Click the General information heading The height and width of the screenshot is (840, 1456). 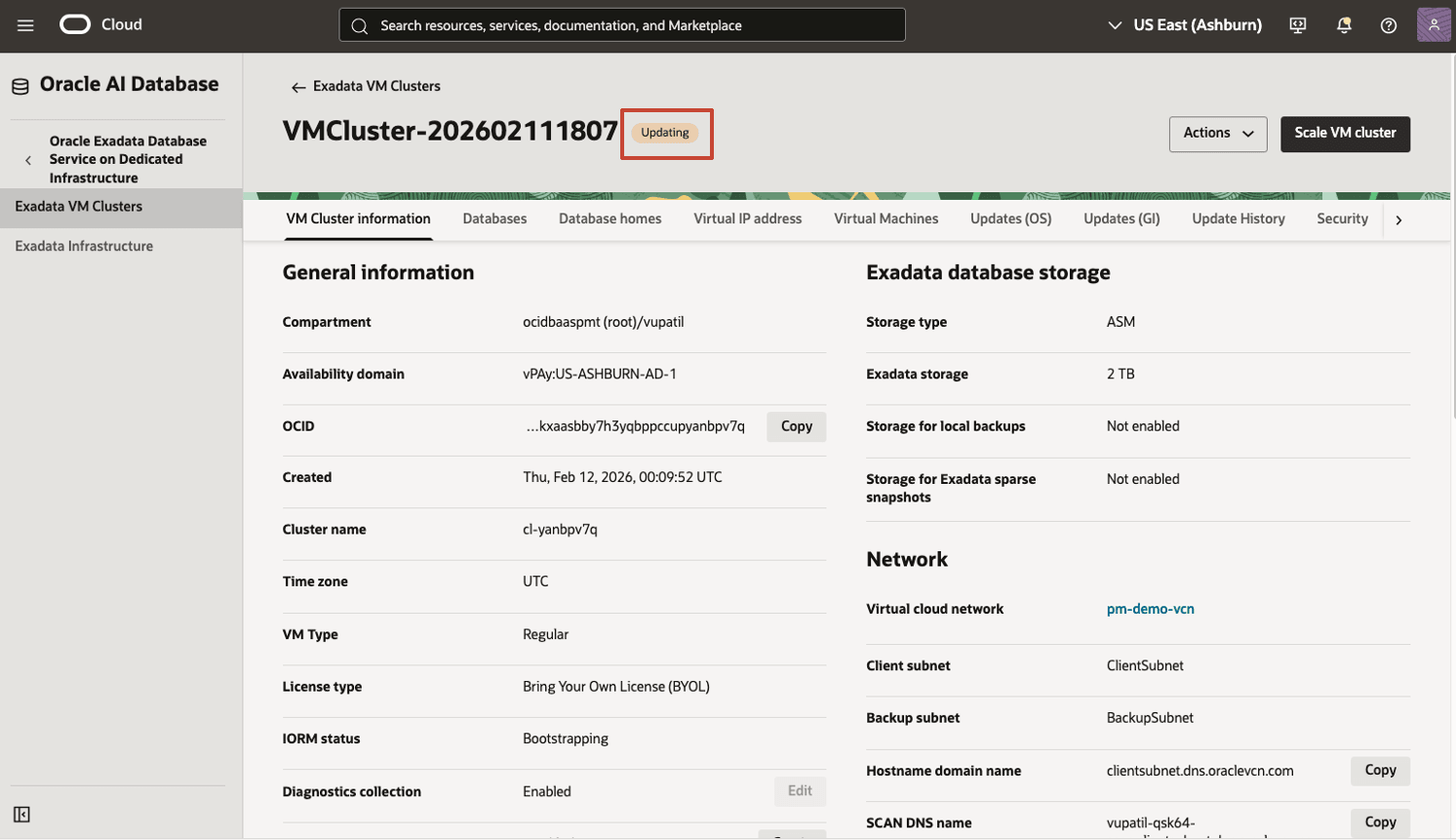coord(378,273)
